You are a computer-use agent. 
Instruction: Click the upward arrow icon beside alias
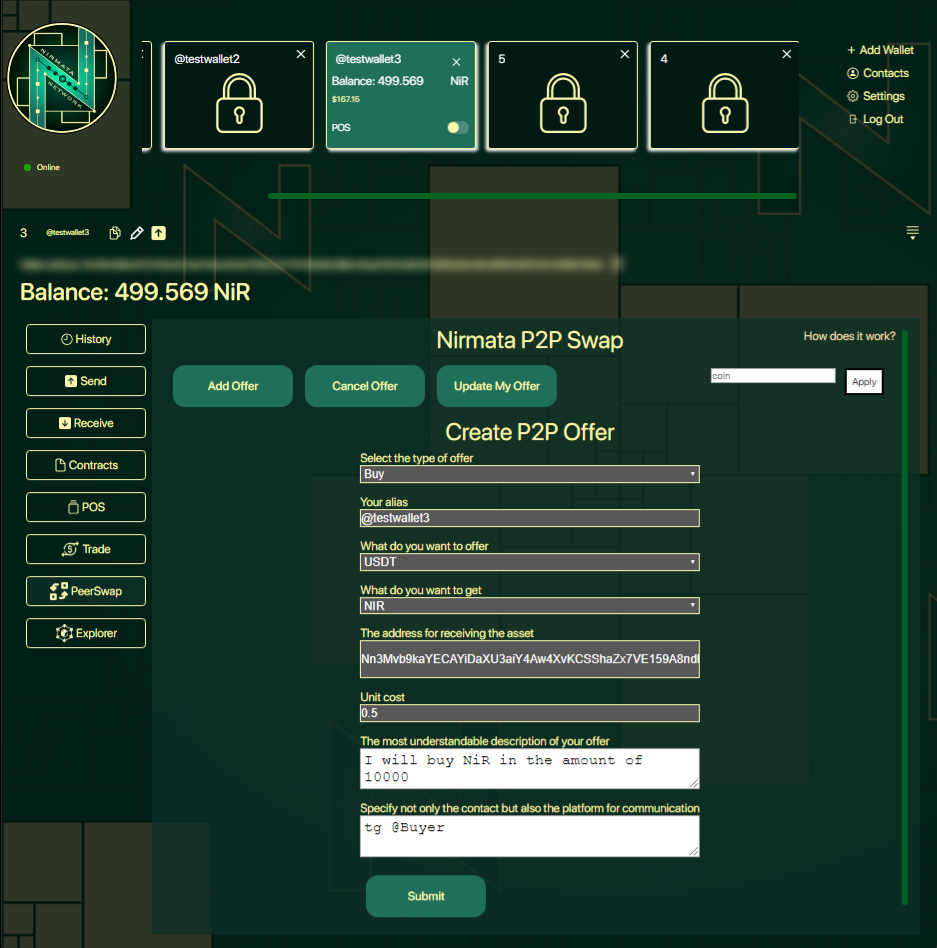click(x=159, y=233)
